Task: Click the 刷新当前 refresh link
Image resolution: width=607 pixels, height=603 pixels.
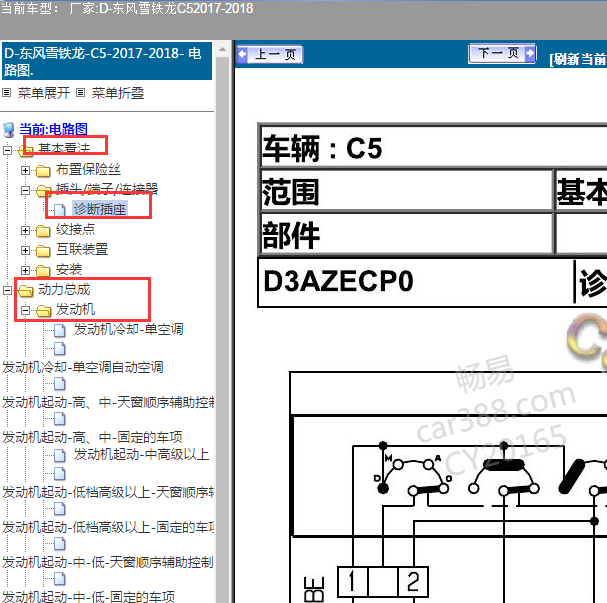Action: pyautogui.click(x=578, y=60)
